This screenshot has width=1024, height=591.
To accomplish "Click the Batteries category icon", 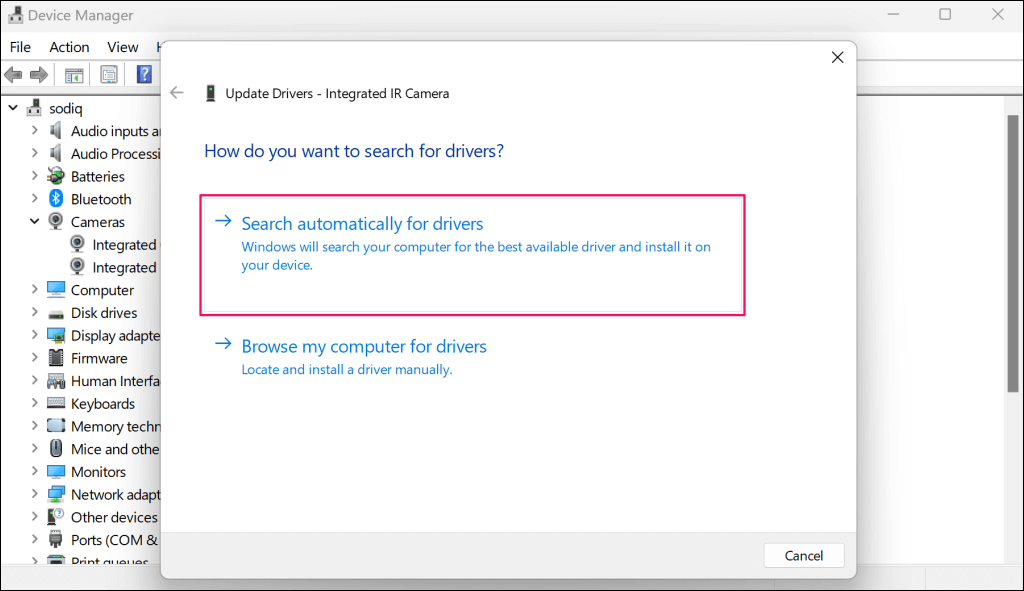I will [57, 176].
